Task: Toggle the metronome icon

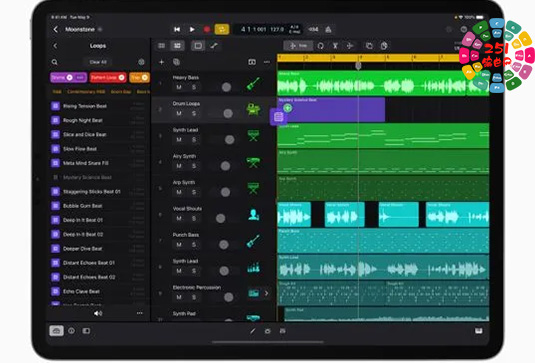Action: click(x=328, y=30)
